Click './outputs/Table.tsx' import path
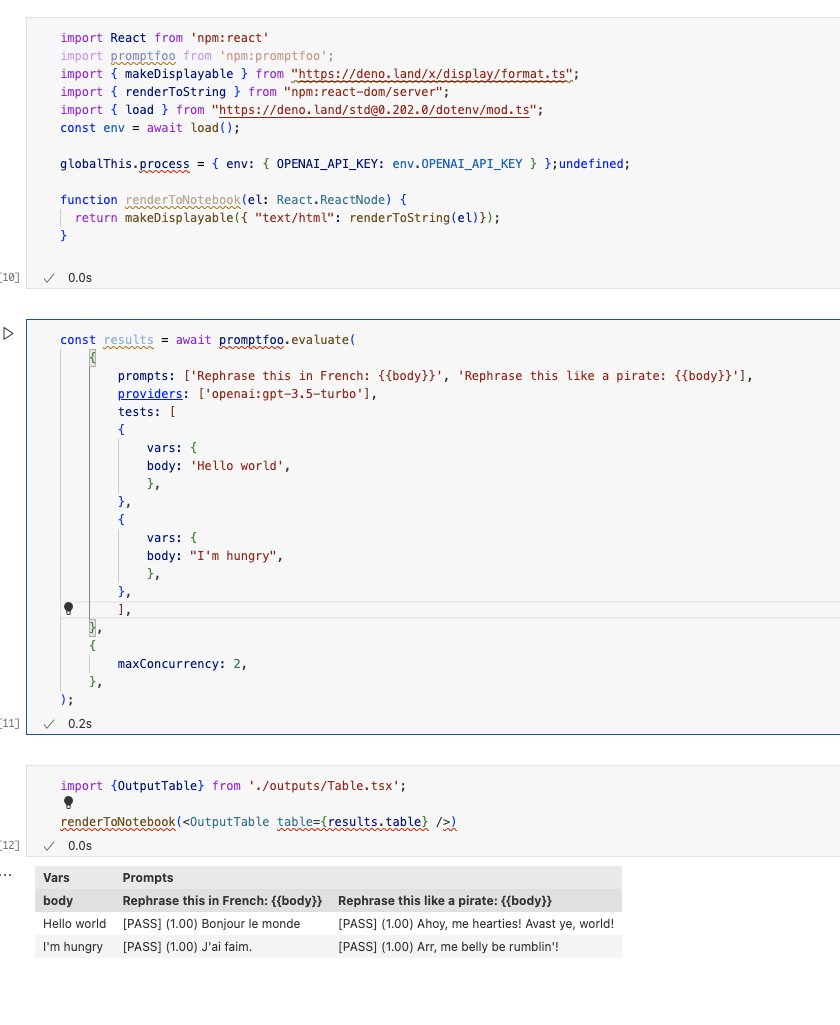The image size is (840, 1025). [324, 786]
